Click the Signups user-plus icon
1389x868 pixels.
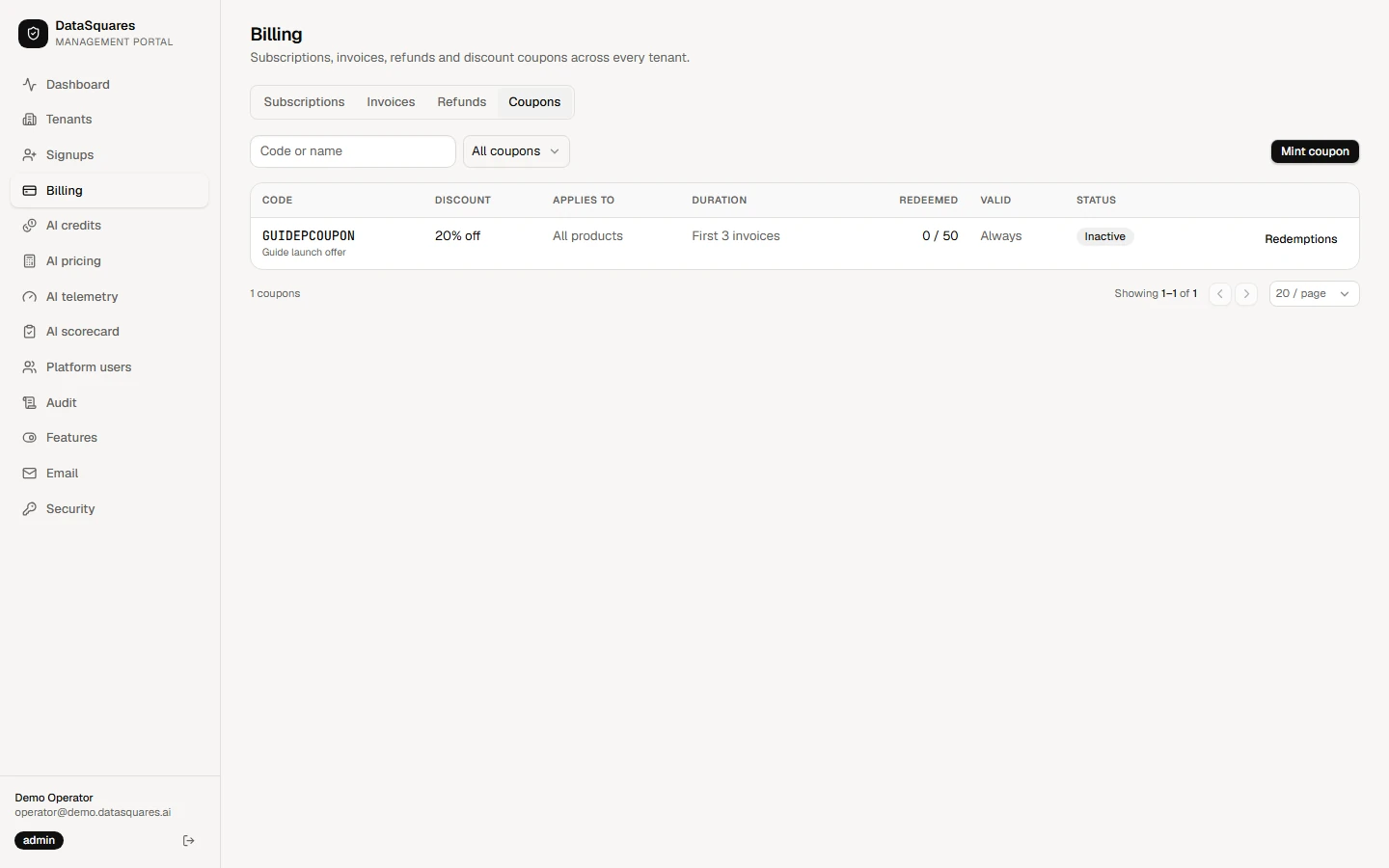(30, 155)
